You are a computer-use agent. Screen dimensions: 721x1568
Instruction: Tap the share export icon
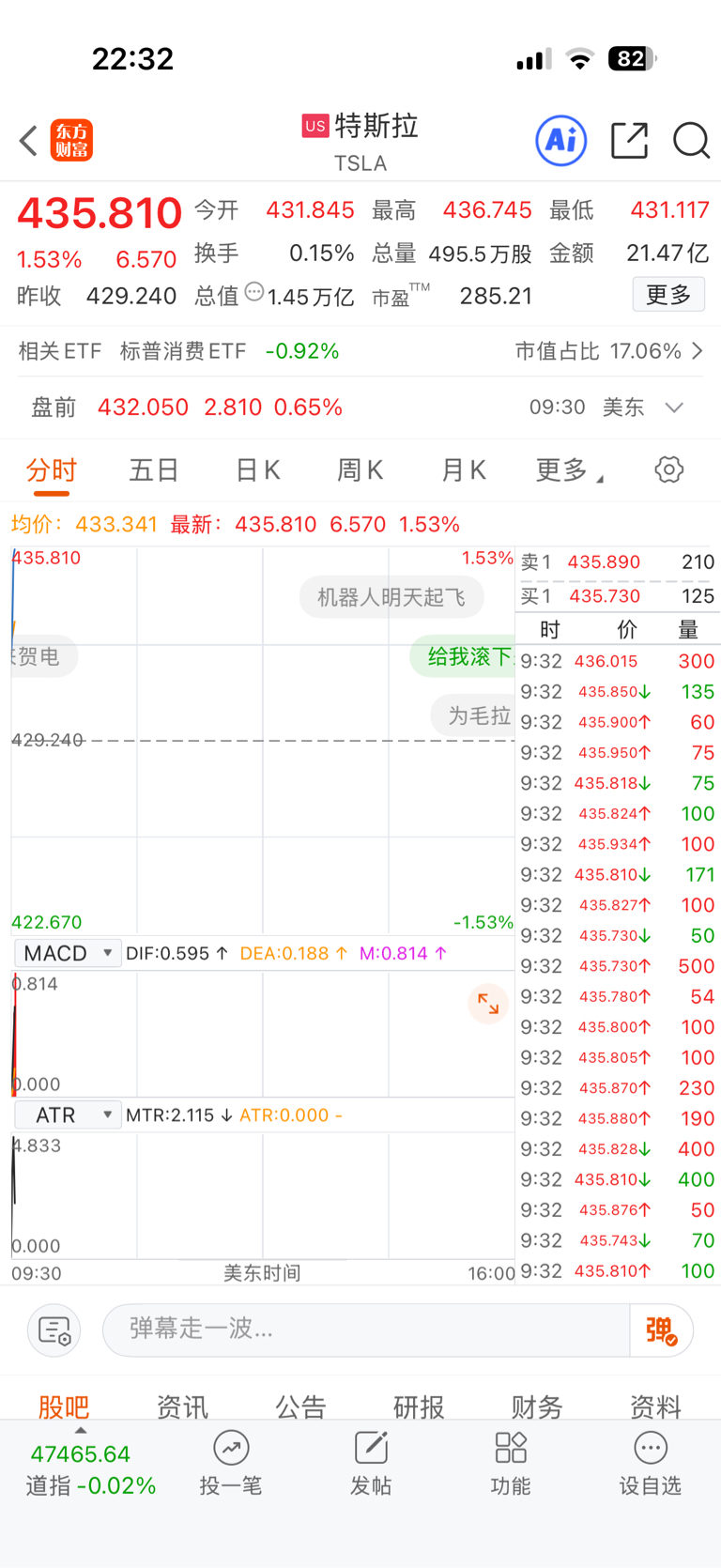[x=629, y=141]
